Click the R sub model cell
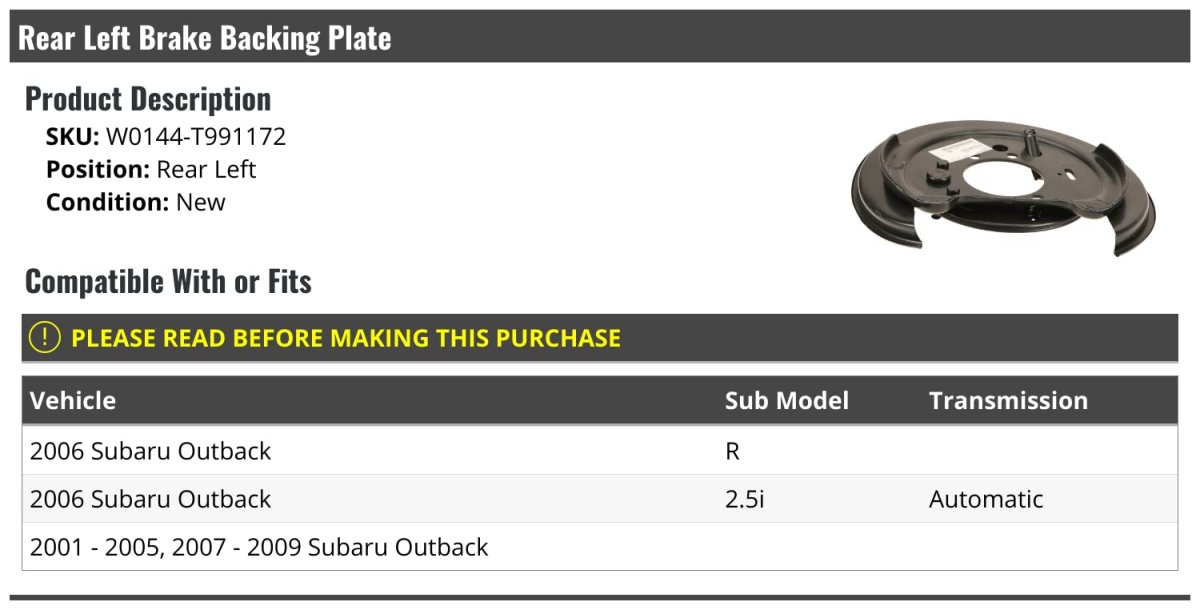Image resolution: width=1200 pixels, height=610 pixels. 732,451
